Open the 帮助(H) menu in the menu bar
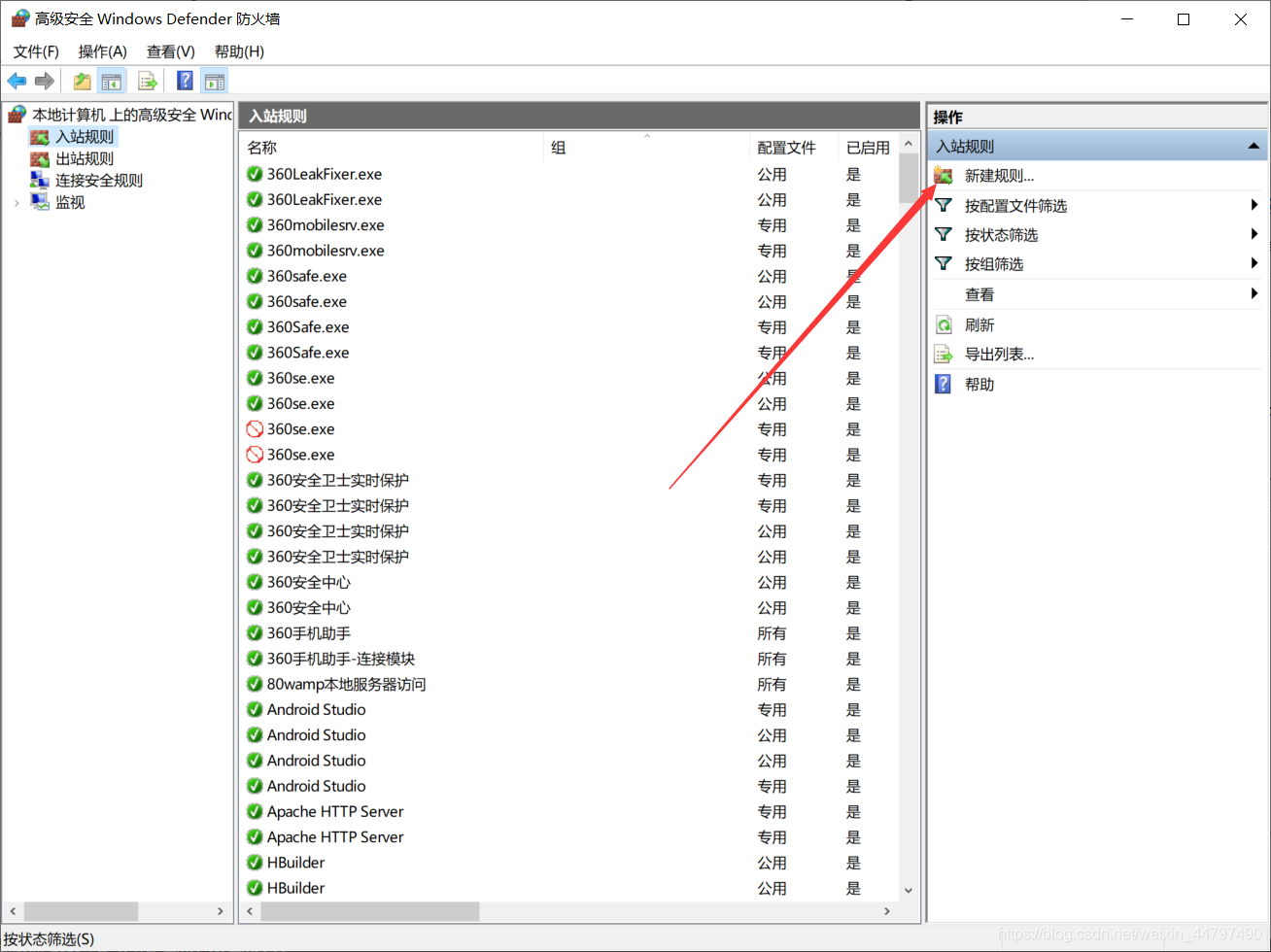The height and width of the screenshot is (952, 1271). point(239,51)
